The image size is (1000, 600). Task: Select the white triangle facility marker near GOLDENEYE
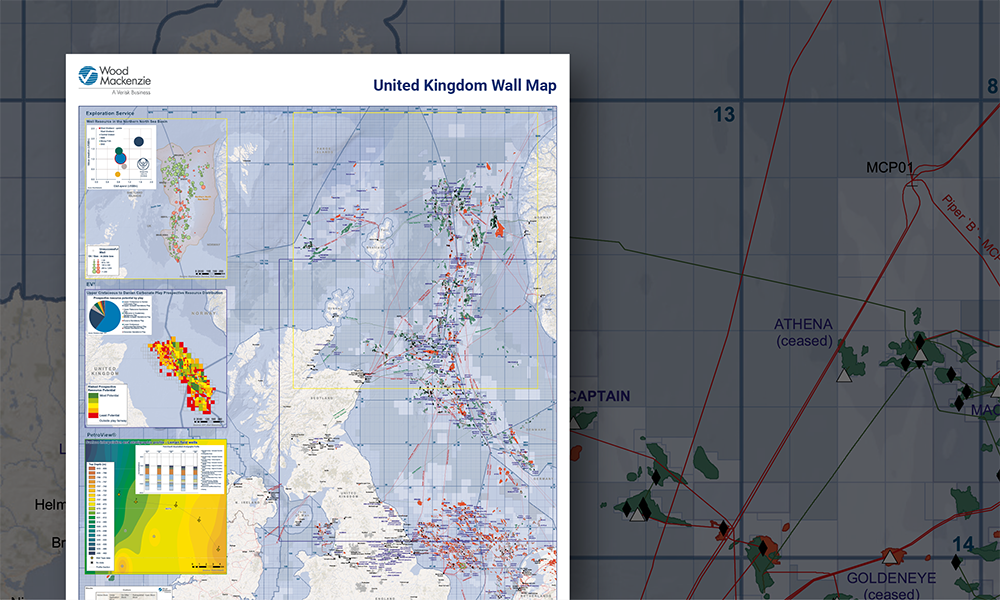[890, 558]
